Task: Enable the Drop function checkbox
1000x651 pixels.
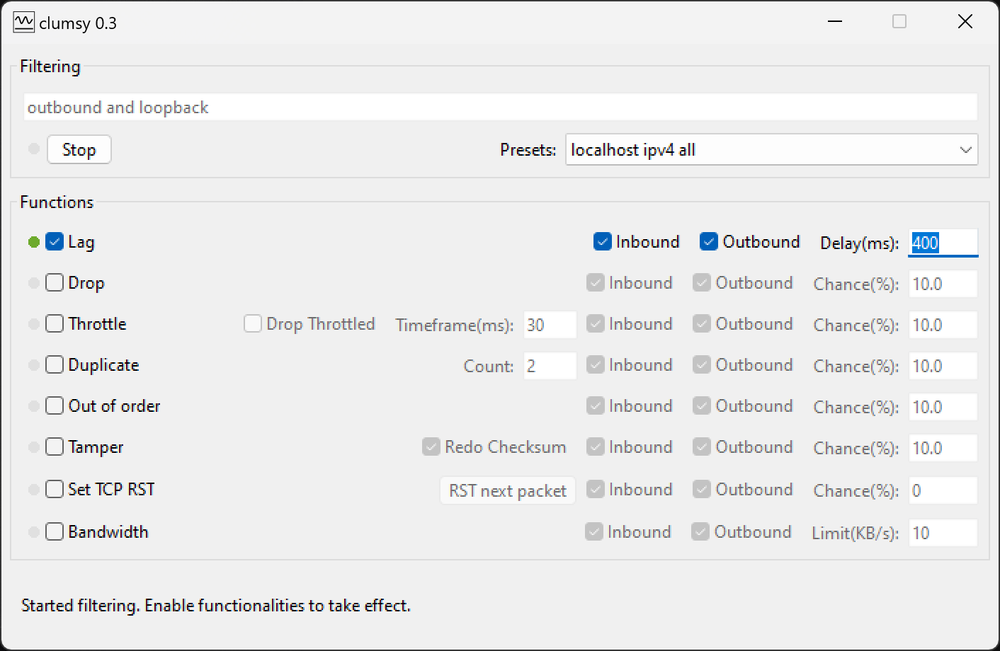Action: [55, 283]
